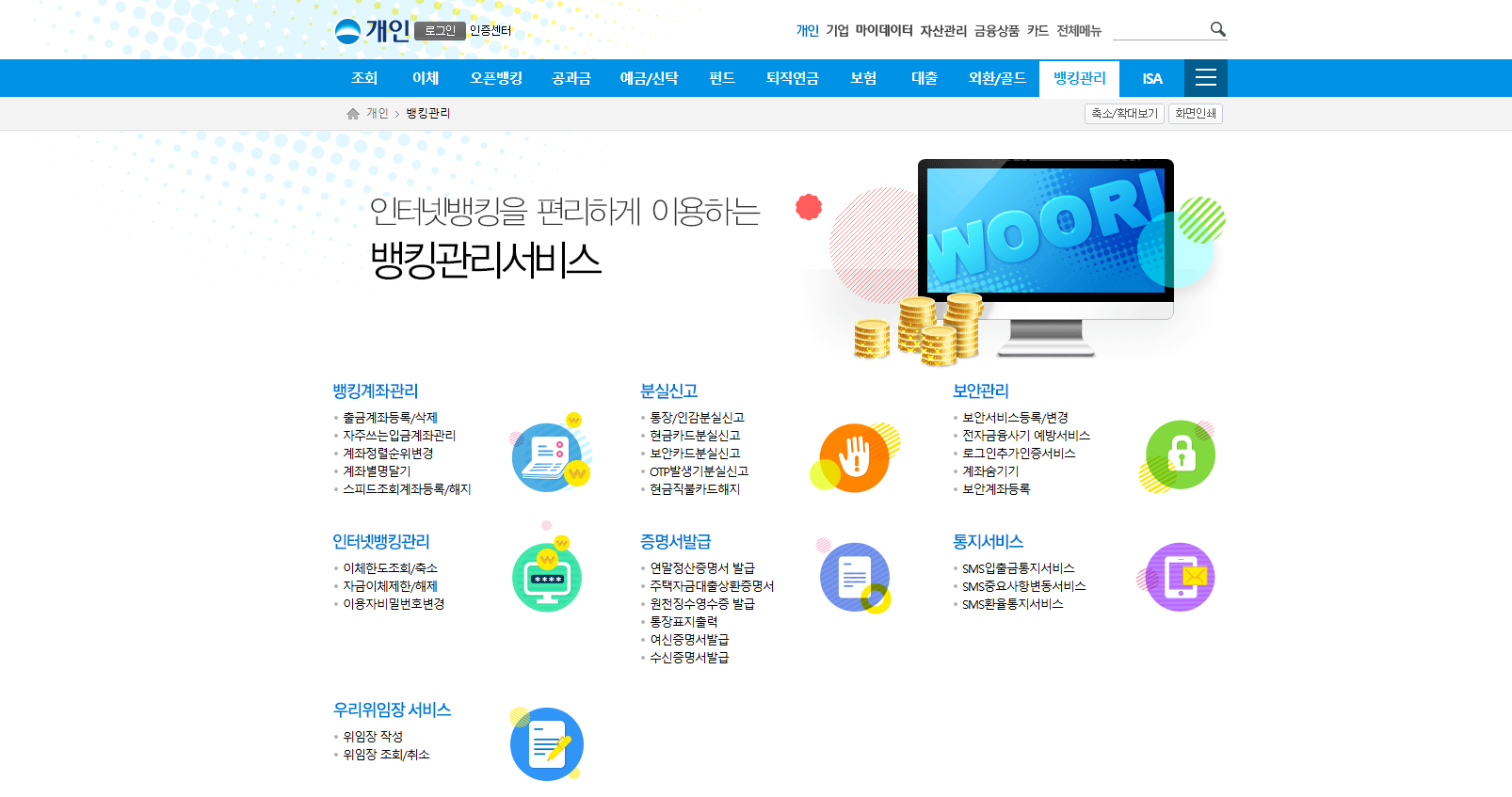Click the 개인 breadcrumb link
This screenshot has height=797, width=1512.
(378, 114)
